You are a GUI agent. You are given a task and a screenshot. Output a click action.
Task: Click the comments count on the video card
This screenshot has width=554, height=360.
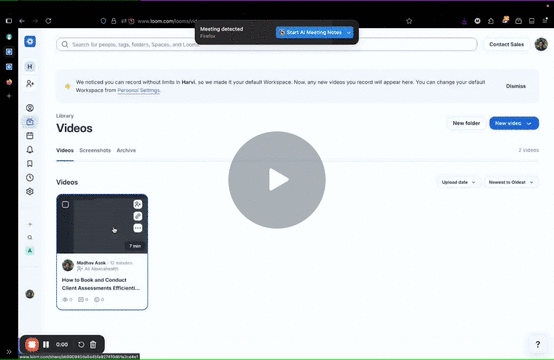coord(83,300)
